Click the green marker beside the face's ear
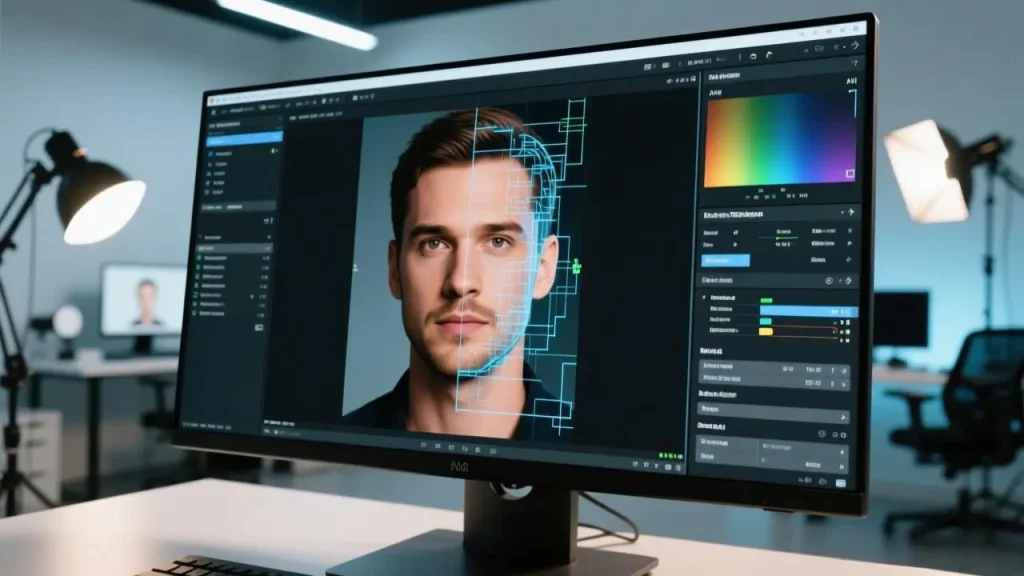Viewport: 1024px width, 576px height. [x=576, y=266]
